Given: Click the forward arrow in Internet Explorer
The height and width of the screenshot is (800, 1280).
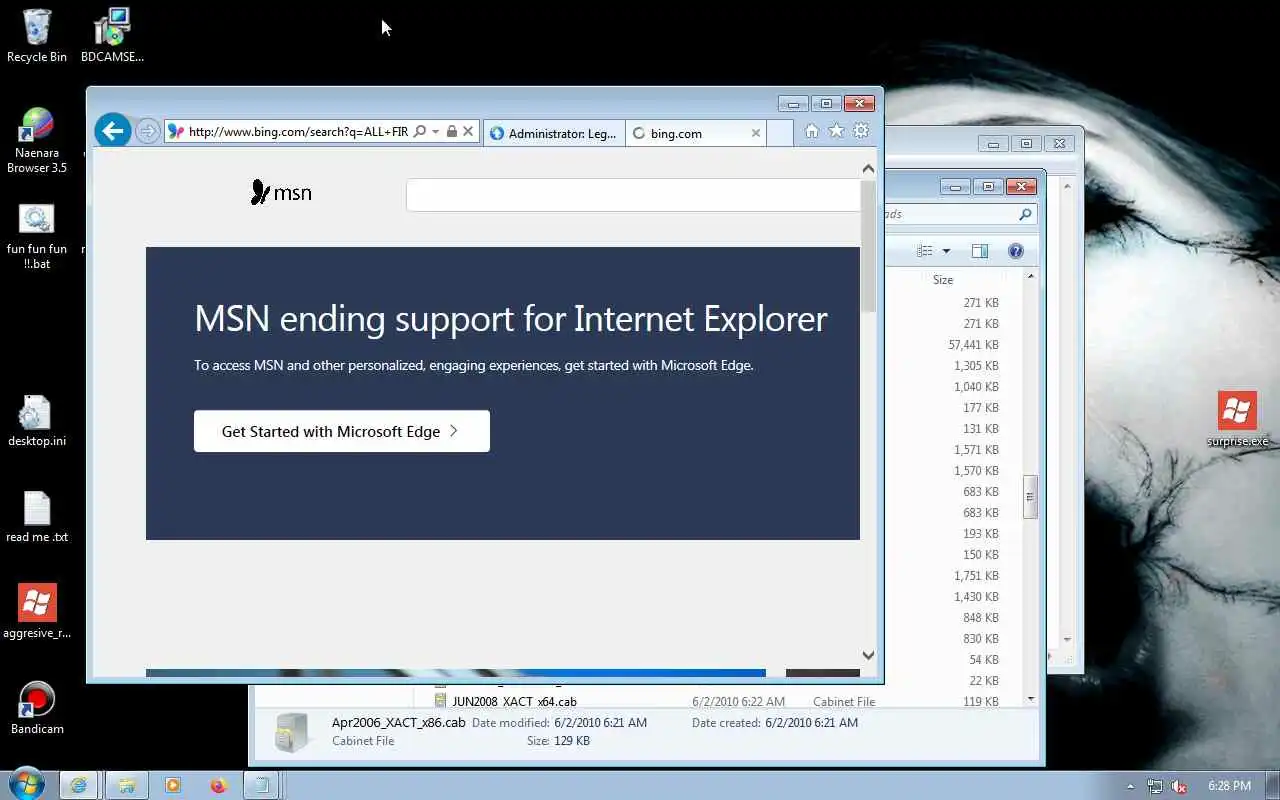Looking at the screenshot, I should 147,131.
